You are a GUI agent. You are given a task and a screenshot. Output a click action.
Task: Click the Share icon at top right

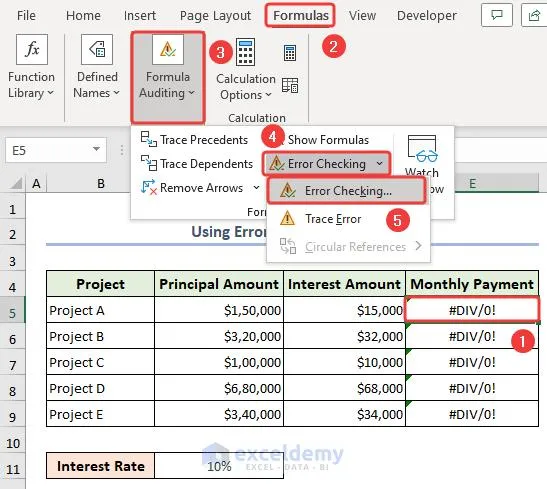point(534,15)
